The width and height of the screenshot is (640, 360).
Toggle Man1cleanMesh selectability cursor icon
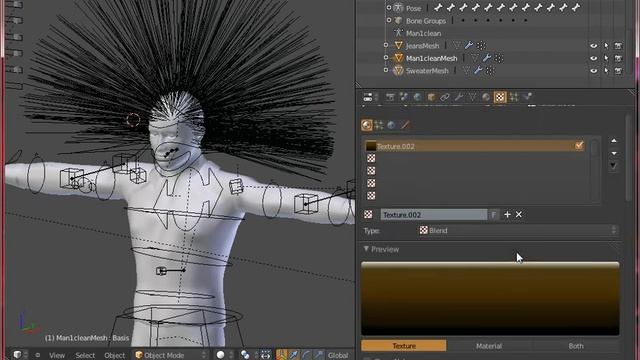pos(606,59)
